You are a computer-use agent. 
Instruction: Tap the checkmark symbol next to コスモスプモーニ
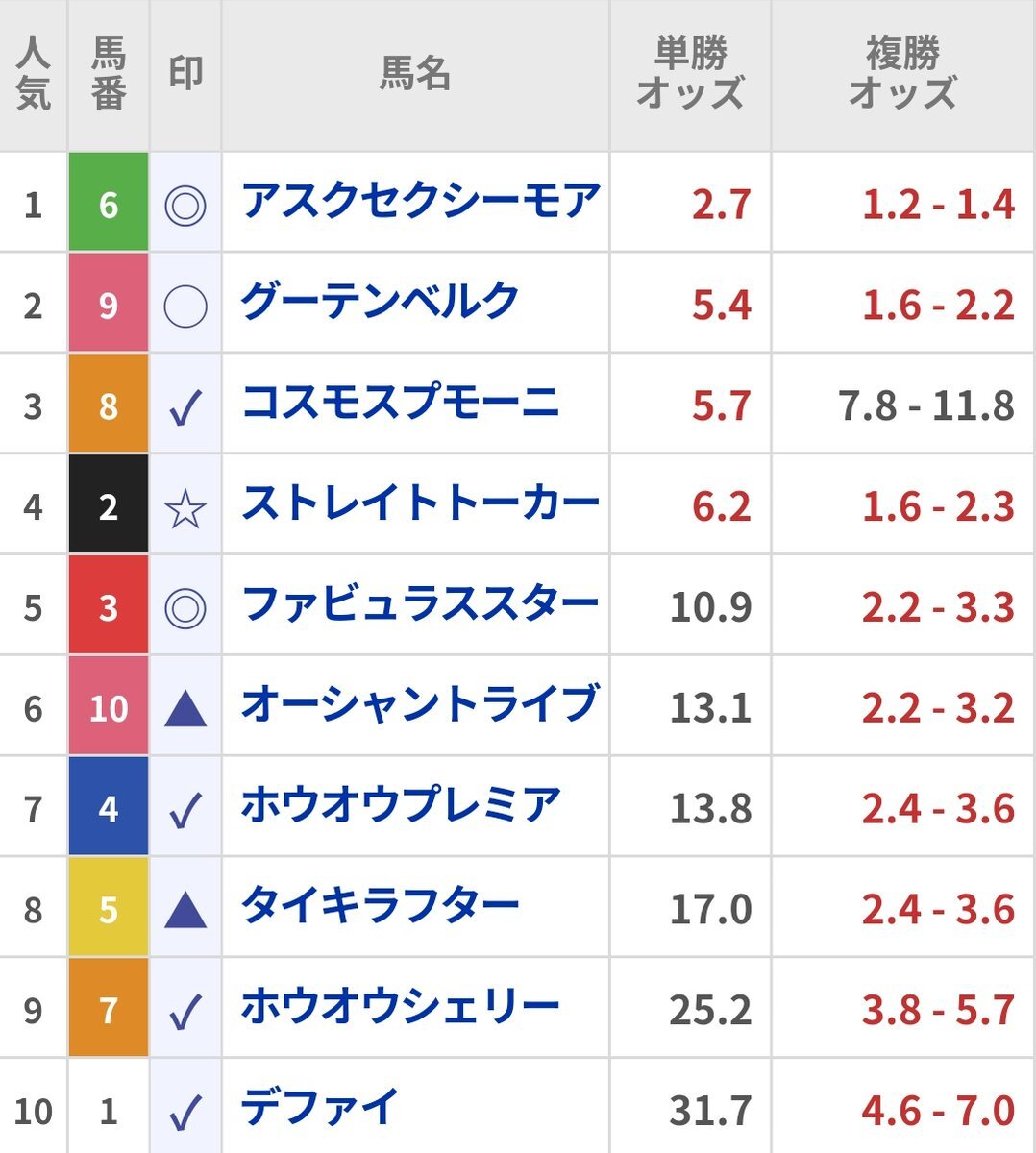click(x=185, y=406)
